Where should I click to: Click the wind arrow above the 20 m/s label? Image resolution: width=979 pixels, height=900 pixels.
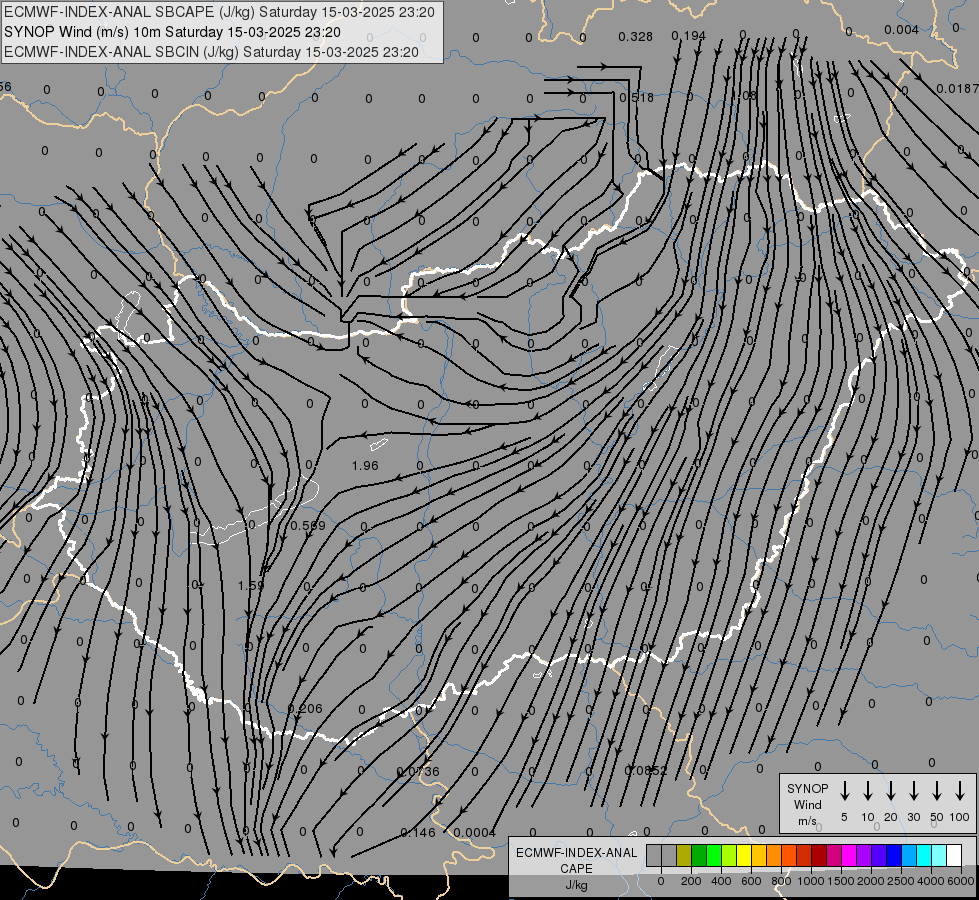tap(890, 791)
